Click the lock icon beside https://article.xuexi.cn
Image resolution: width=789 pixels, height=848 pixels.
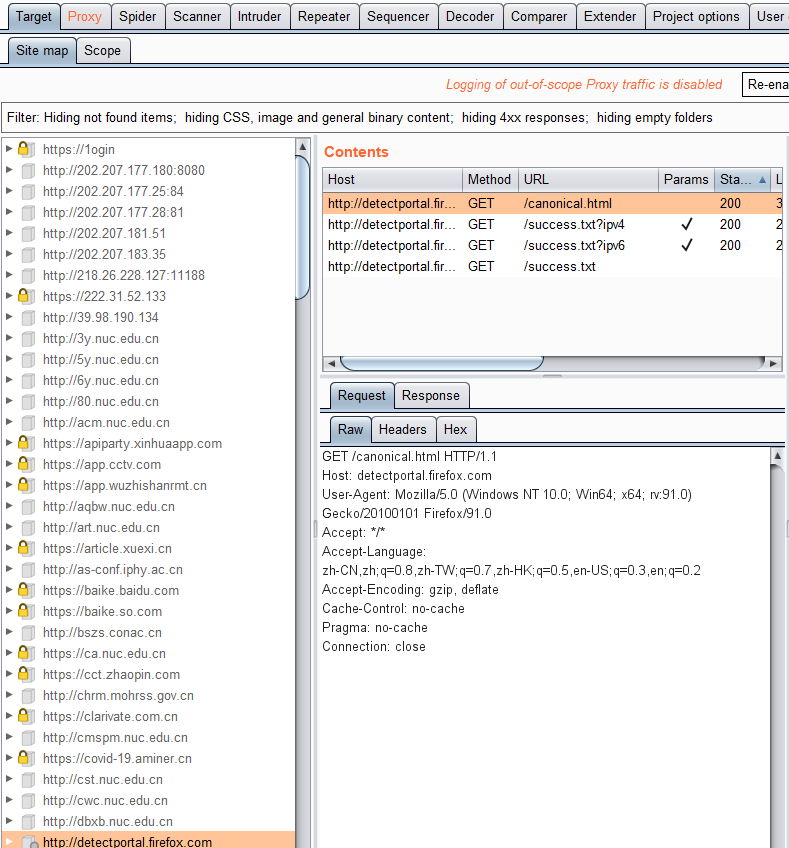(24, 548)
